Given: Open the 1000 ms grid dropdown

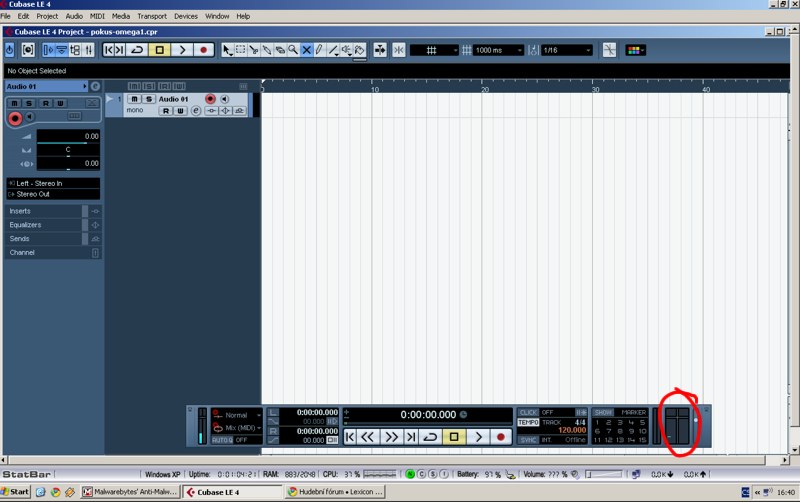Looking at the screenshot, I should point(495,50).
